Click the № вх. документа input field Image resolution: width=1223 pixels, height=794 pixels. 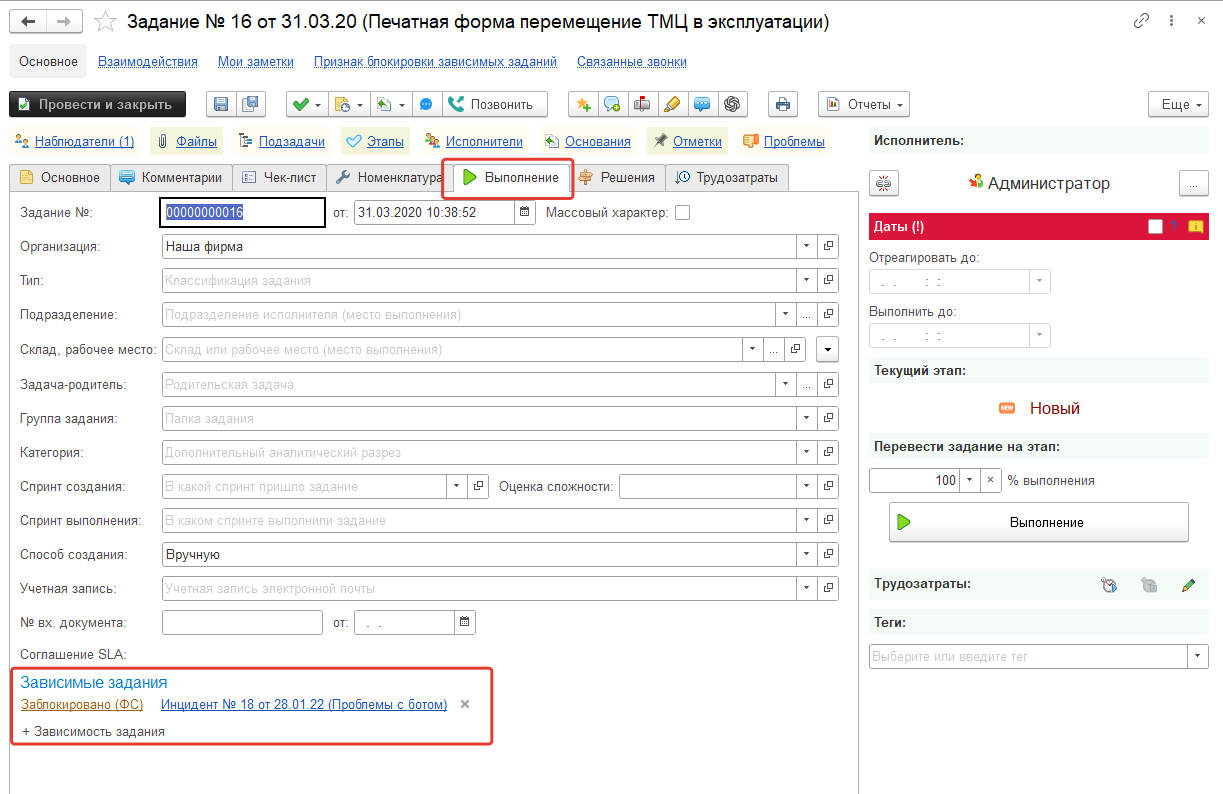[242, 622]
